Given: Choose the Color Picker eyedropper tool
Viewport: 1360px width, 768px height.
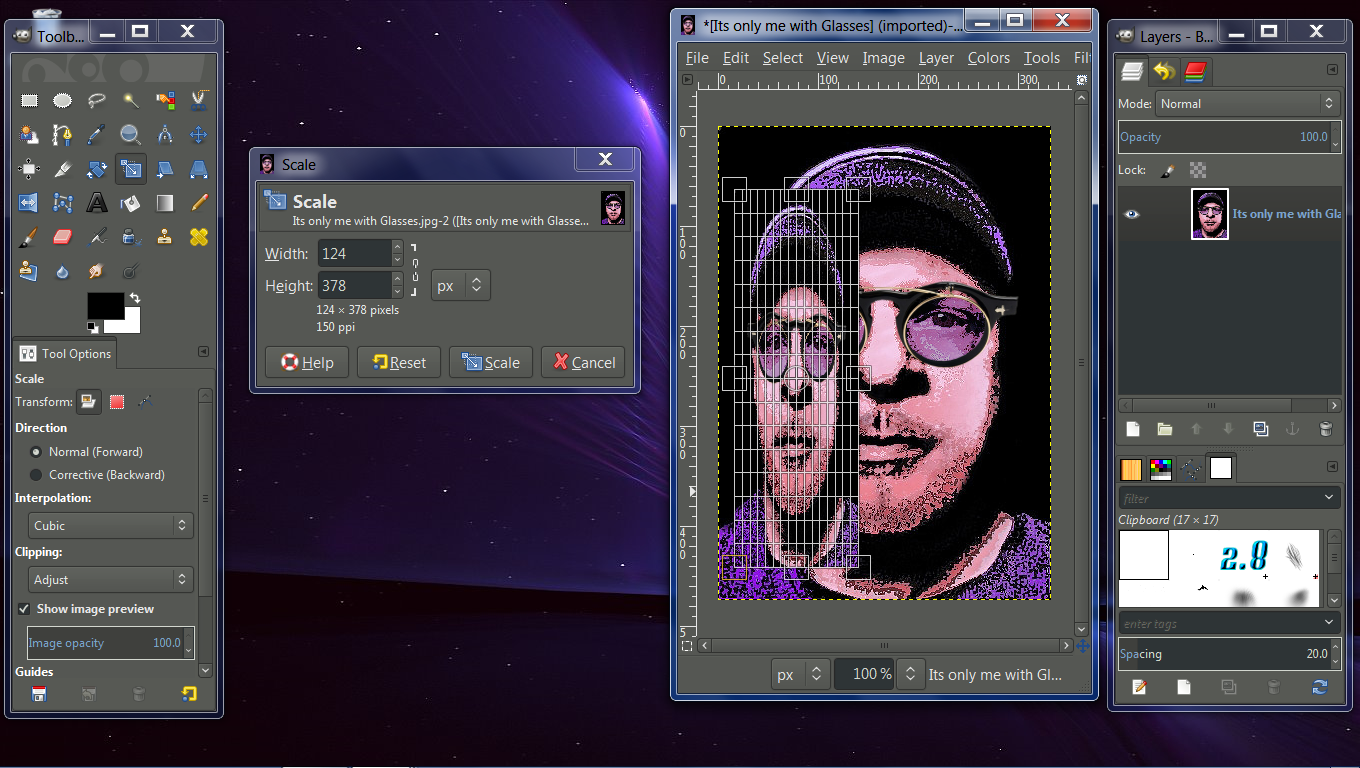Looking at the screenshot, I should click(x=96, y=134).
